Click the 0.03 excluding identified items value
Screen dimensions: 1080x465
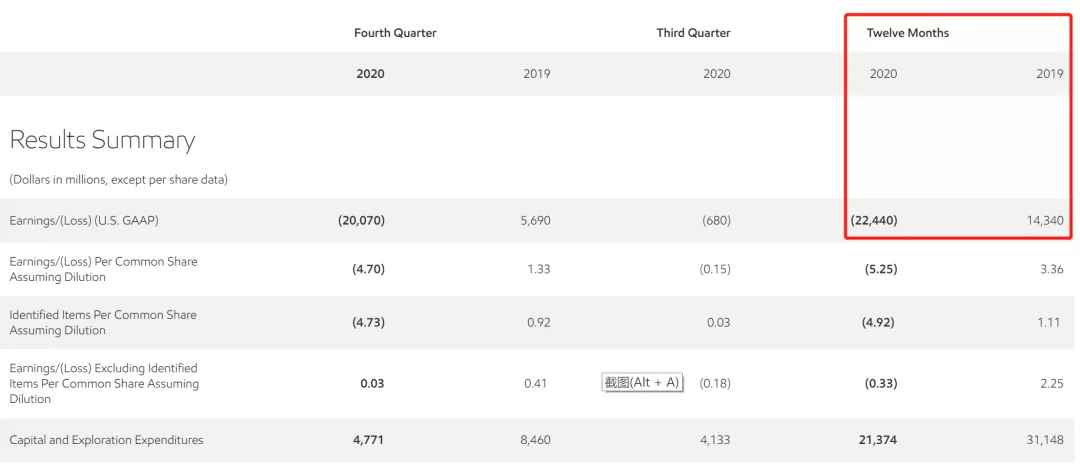[372, 383]
